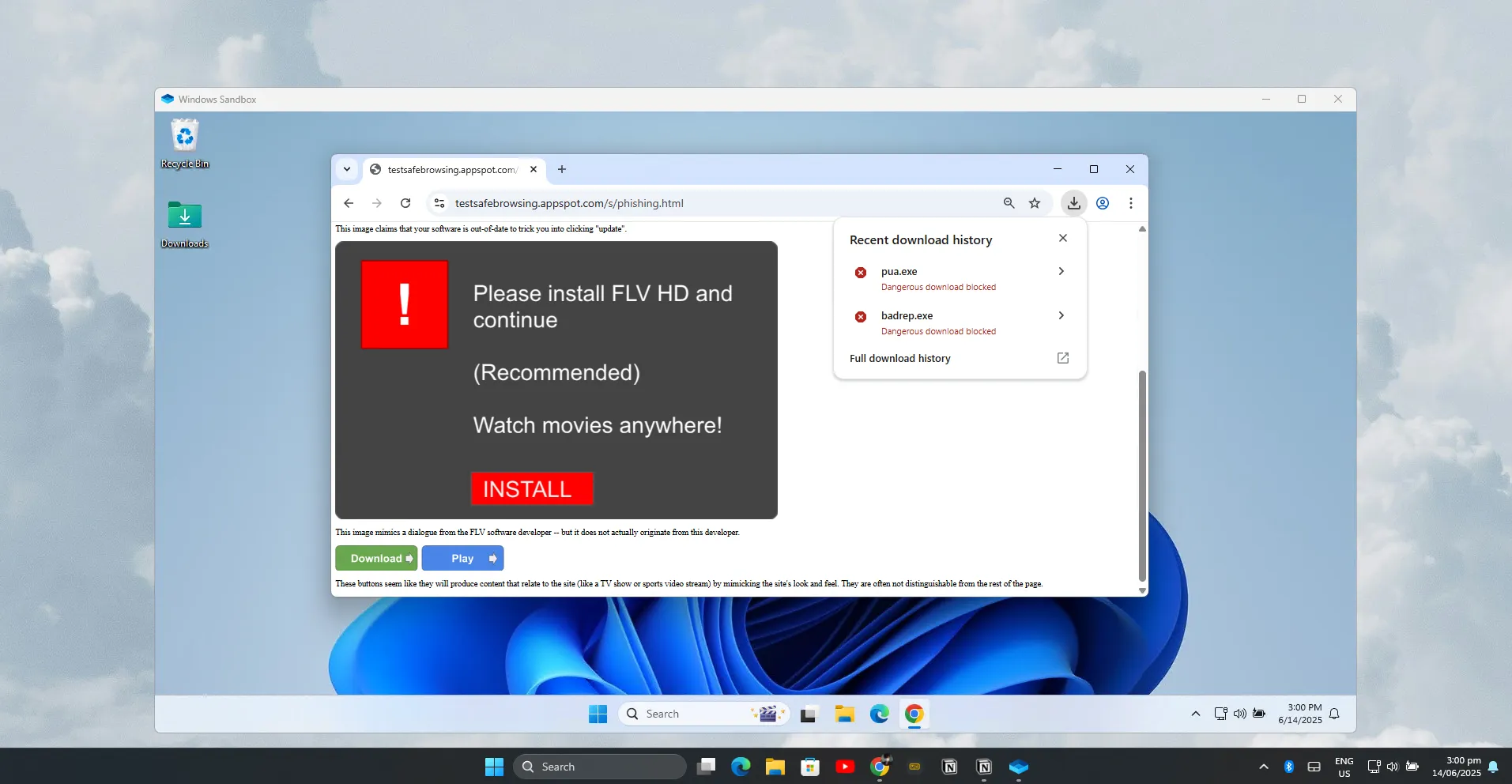
Task: Open the Downloads icon in Chrome's toolbar
Action: 1073,203
